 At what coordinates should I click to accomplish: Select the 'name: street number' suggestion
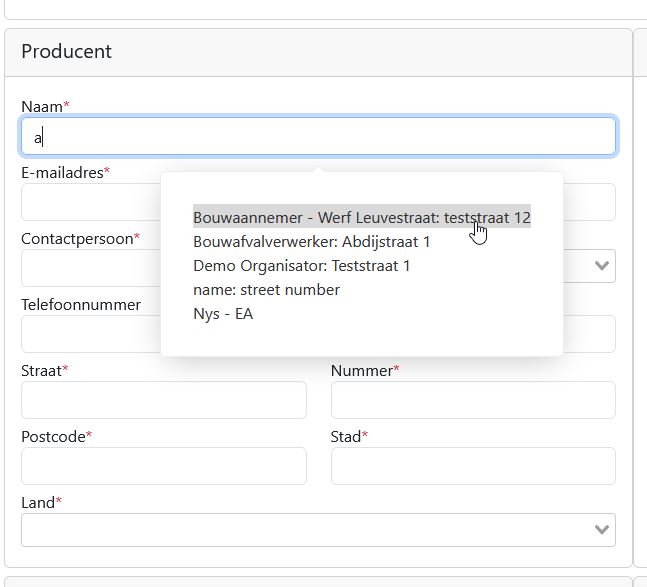click(x=266, y=290)
